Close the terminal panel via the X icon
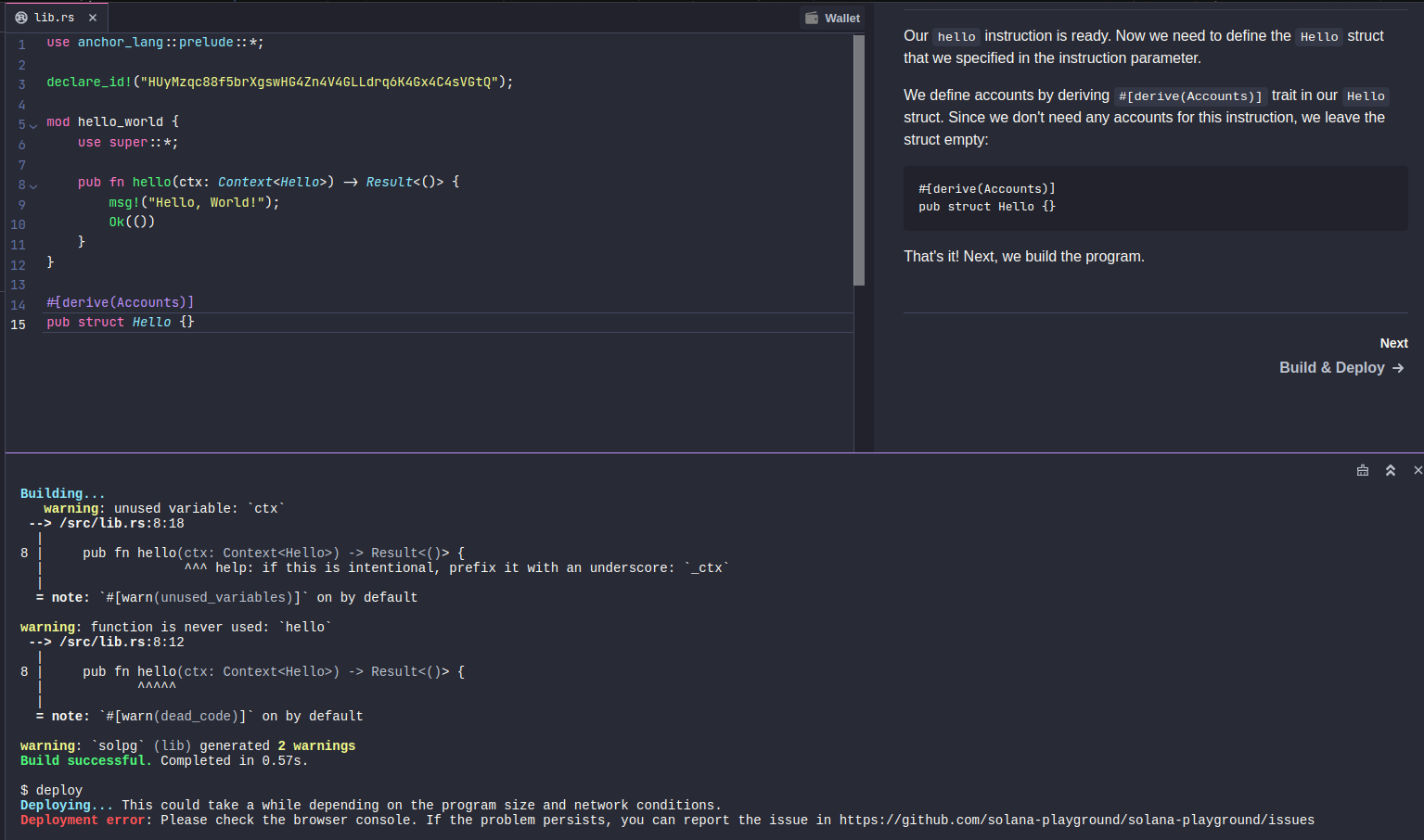This screenshot has width=1424, height=840. click(x=1417, y=470)
